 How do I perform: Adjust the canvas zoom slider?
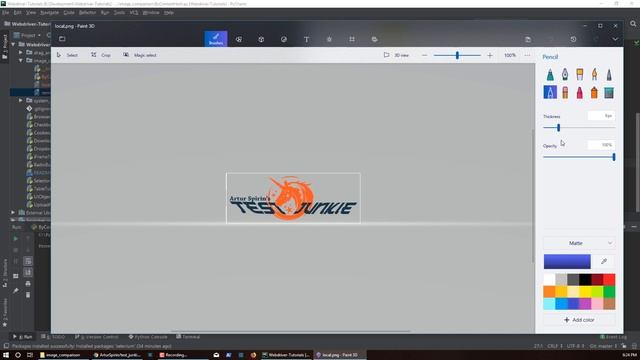(457, 55)
